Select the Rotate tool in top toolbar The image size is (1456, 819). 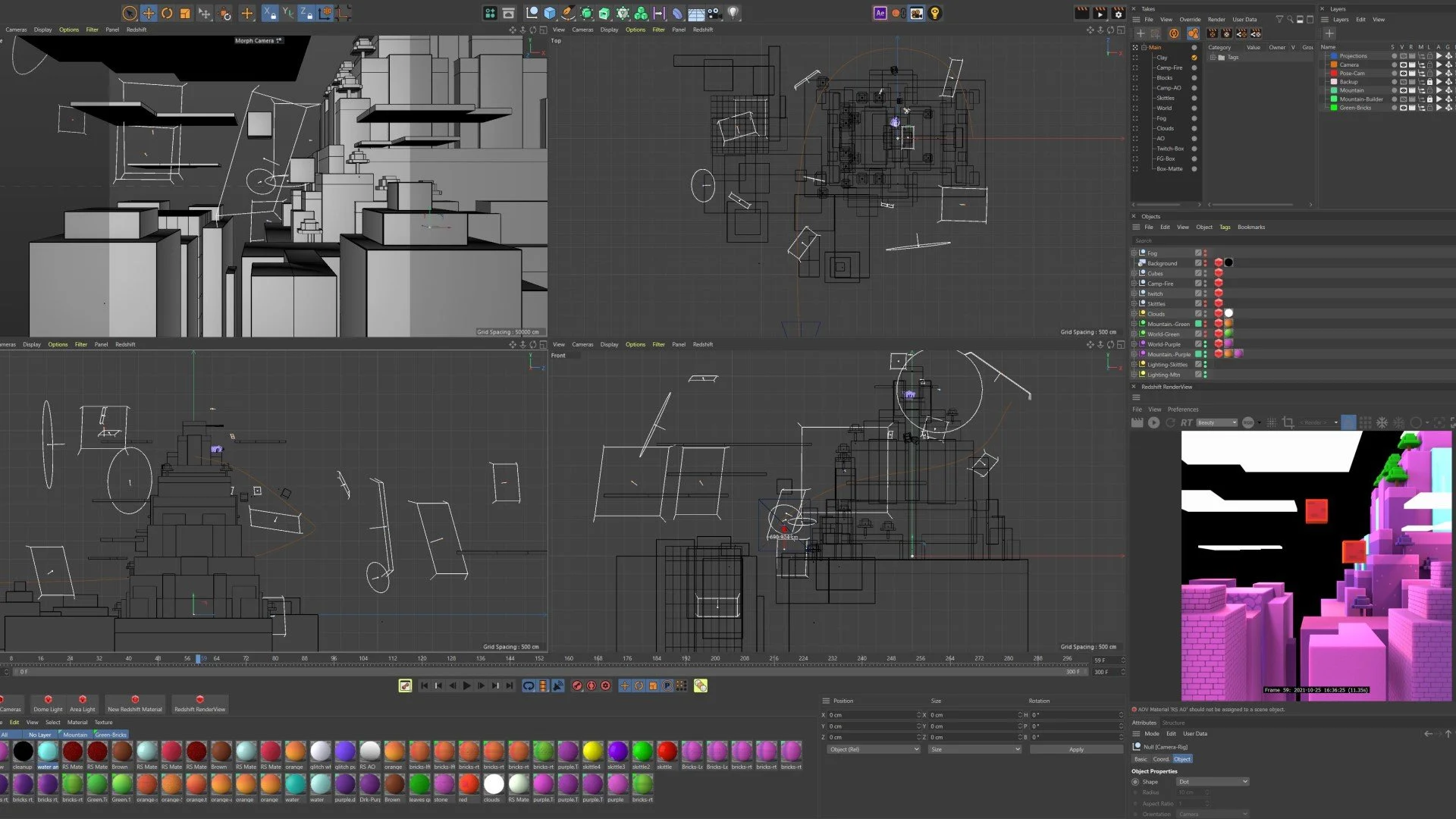167,13
